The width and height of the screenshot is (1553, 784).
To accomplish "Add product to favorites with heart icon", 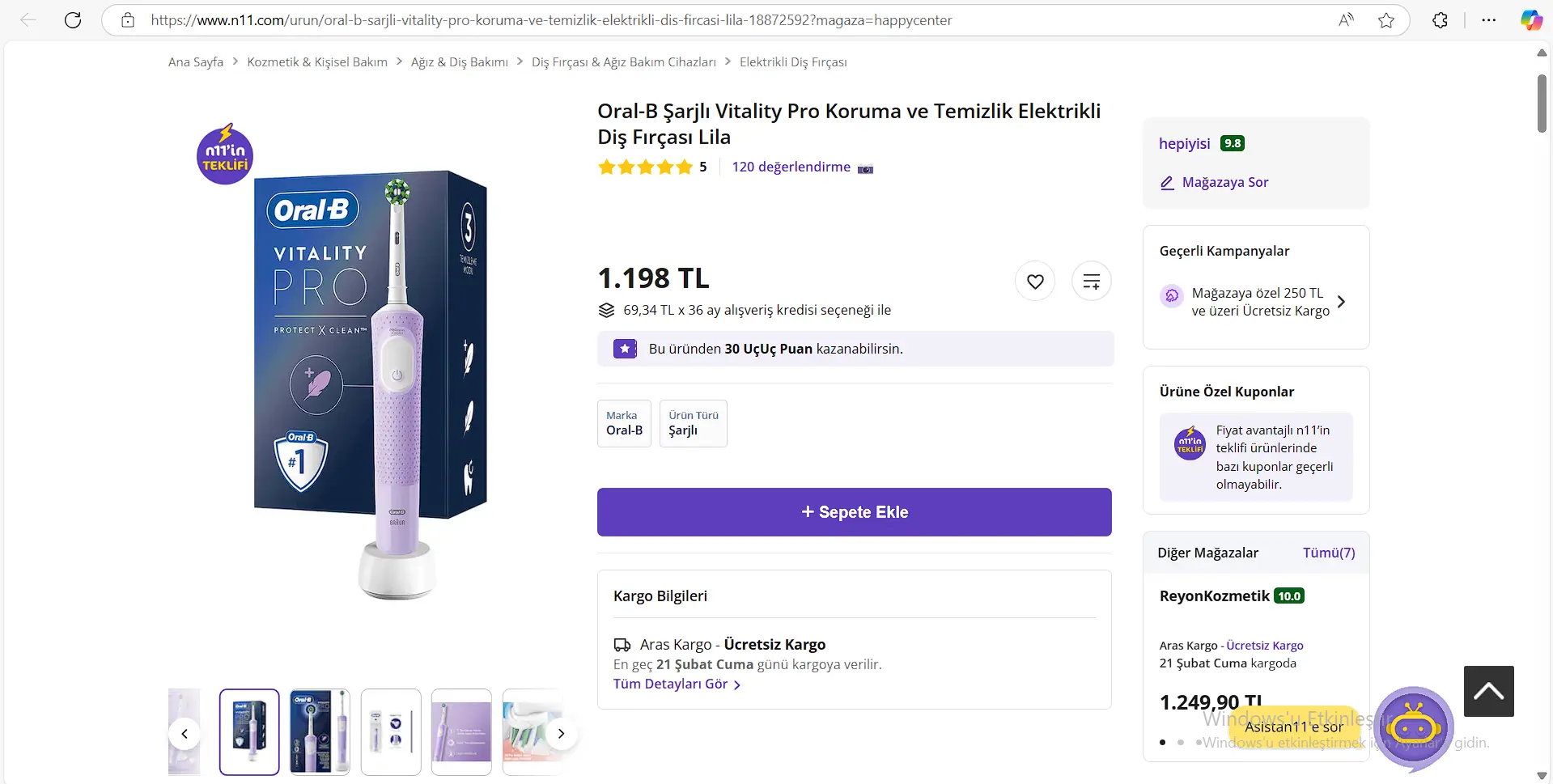I will (1035, 282).
